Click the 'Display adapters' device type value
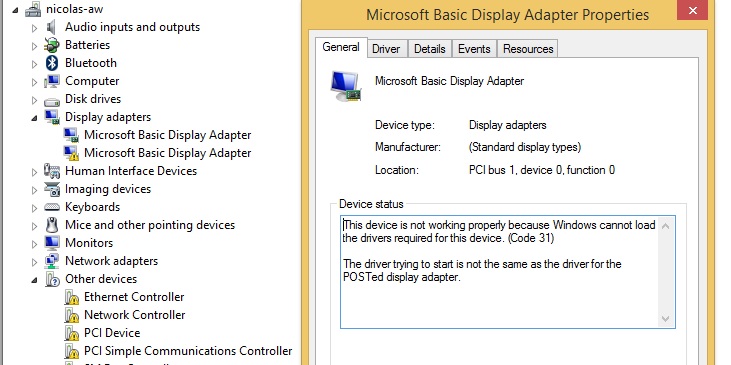 pyautogui.click(x=508, y=125)
